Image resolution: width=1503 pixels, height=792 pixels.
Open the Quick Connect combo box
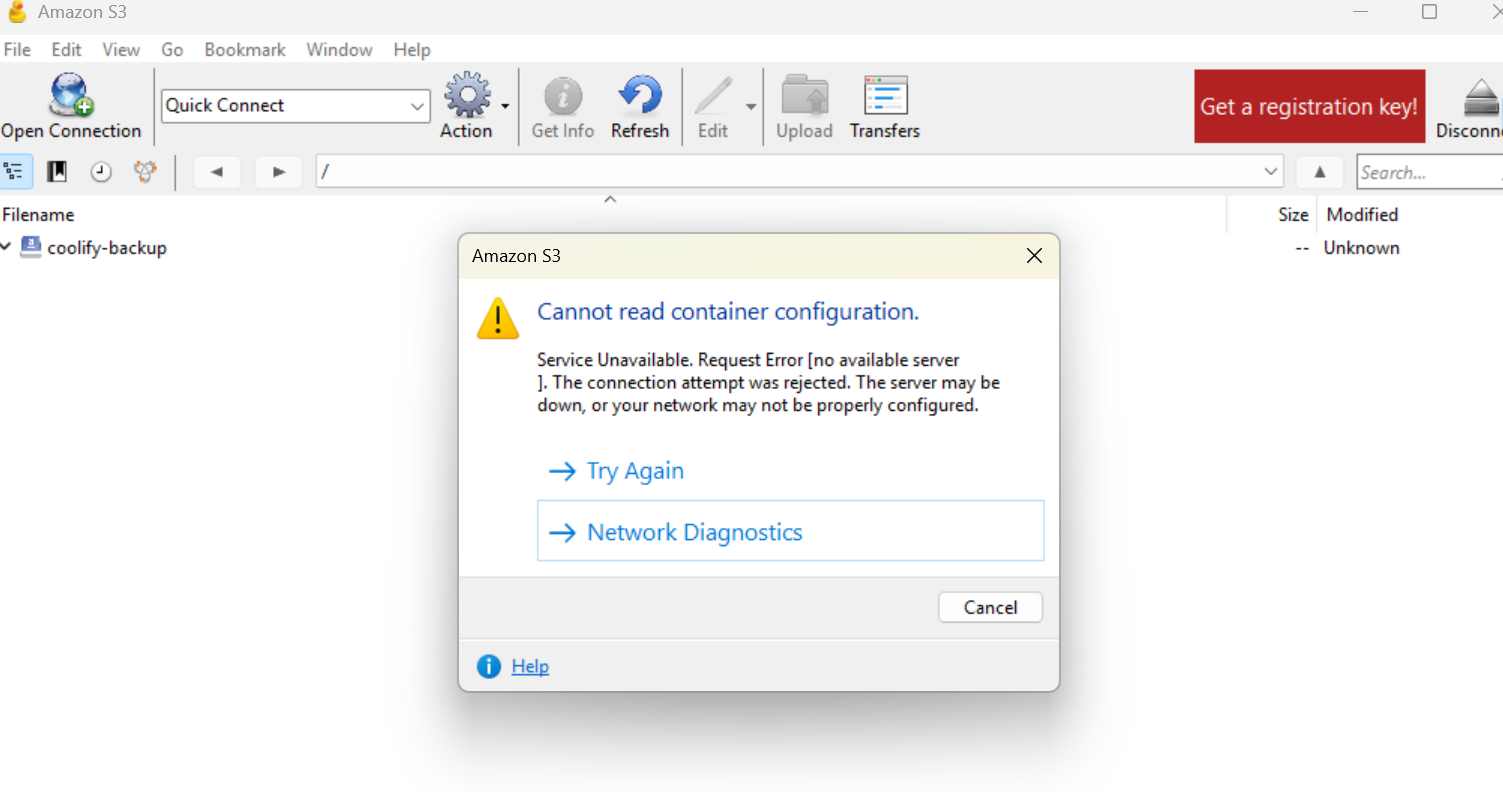point(296,106)
